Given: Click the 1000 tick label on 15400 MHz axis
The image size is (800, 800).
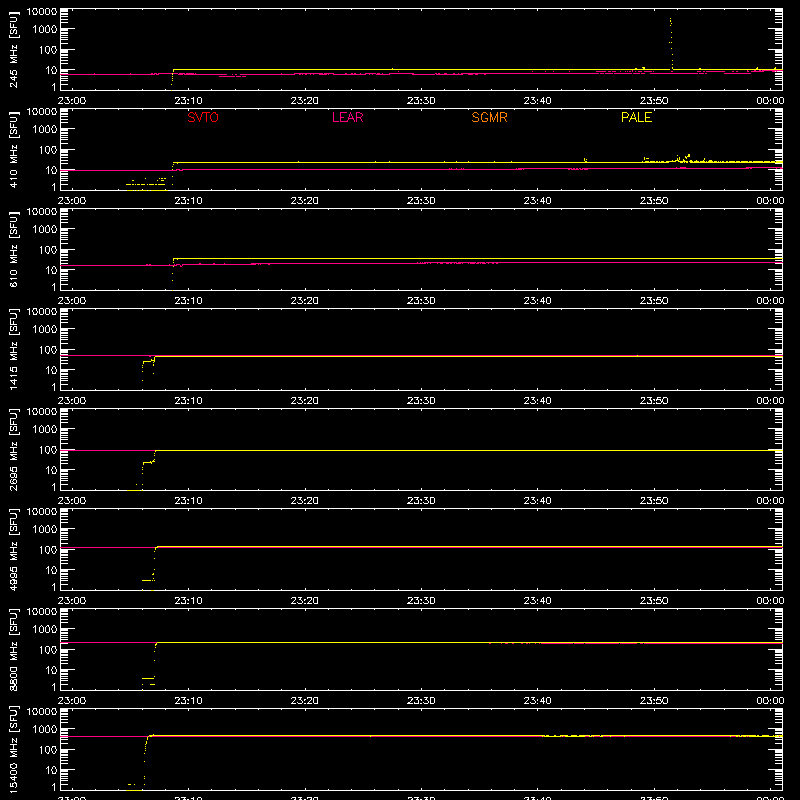Looking at the screenshot, I should coord(44,730).
